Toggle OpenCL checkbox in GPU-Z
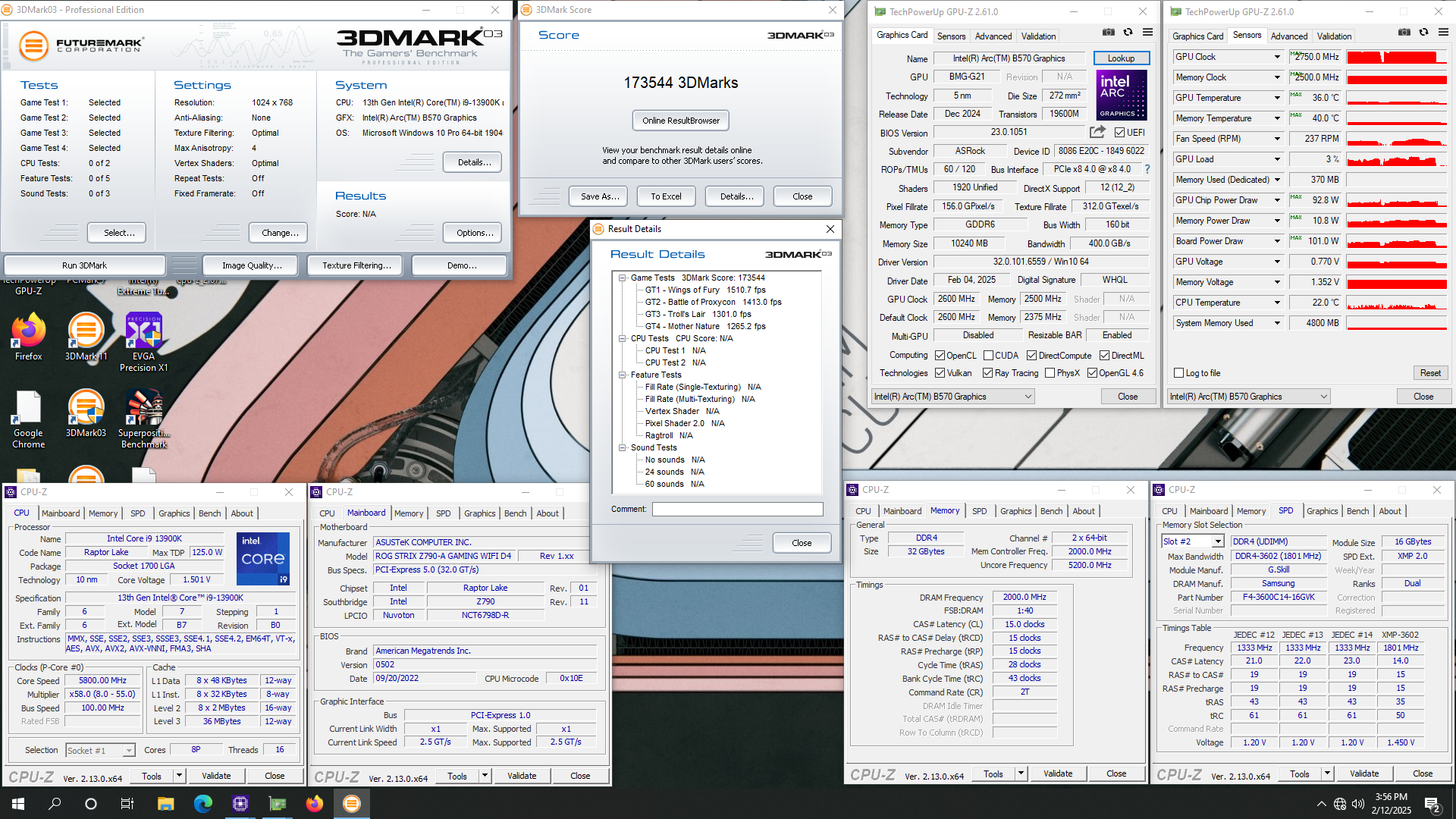 [x=940, y=356]
